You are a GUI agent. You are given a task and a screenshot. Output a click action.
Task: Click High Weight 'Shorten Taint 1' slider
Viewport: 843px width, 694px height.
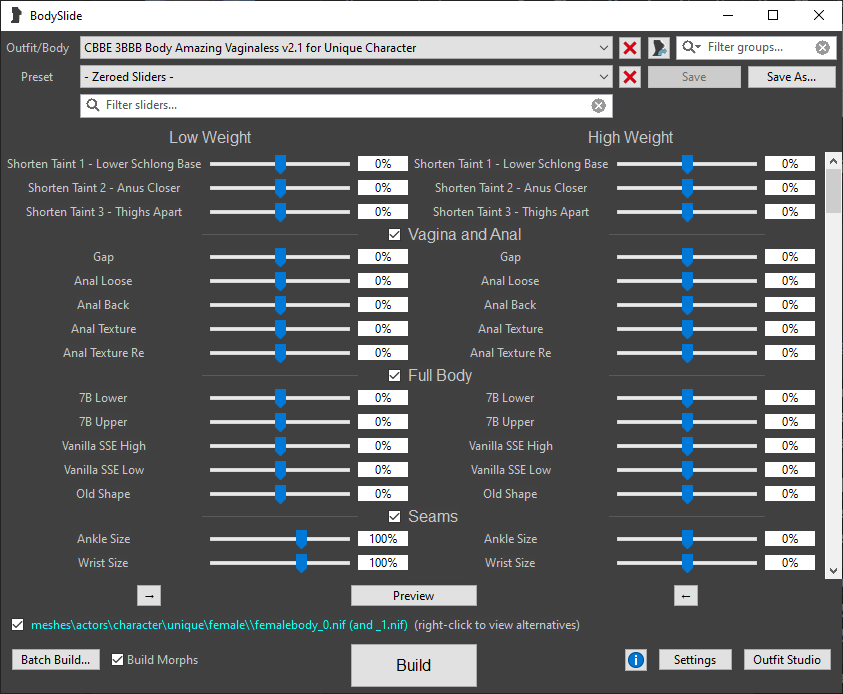(687, 164)
